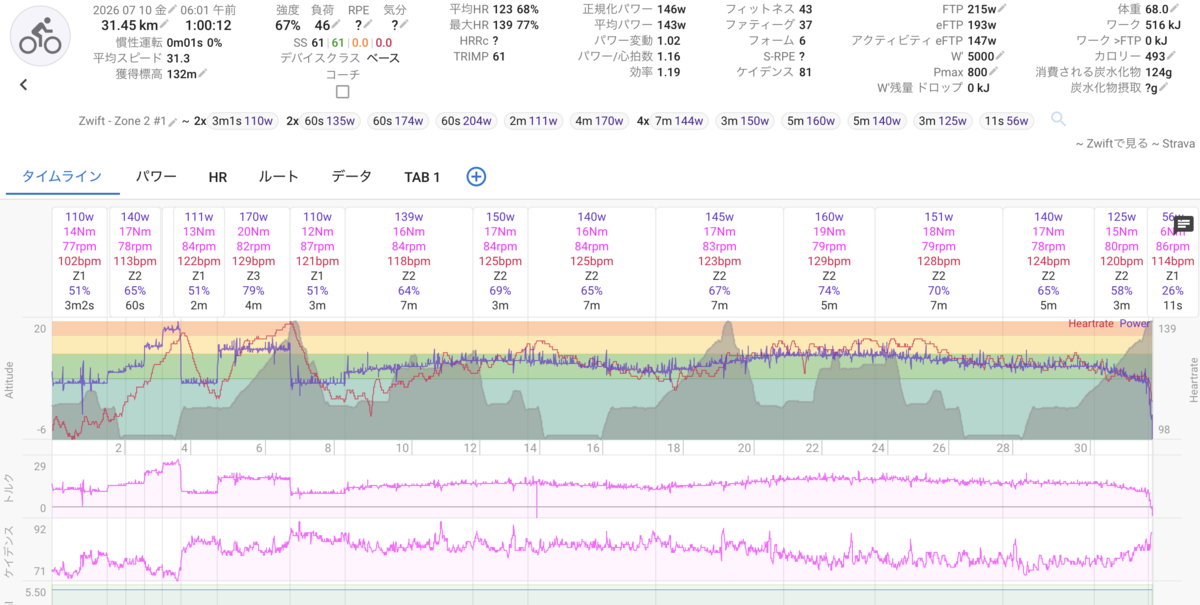The image size is (1200, 605).
Task: Select the 3m 150w interval chip
Action: coord(745,121)
